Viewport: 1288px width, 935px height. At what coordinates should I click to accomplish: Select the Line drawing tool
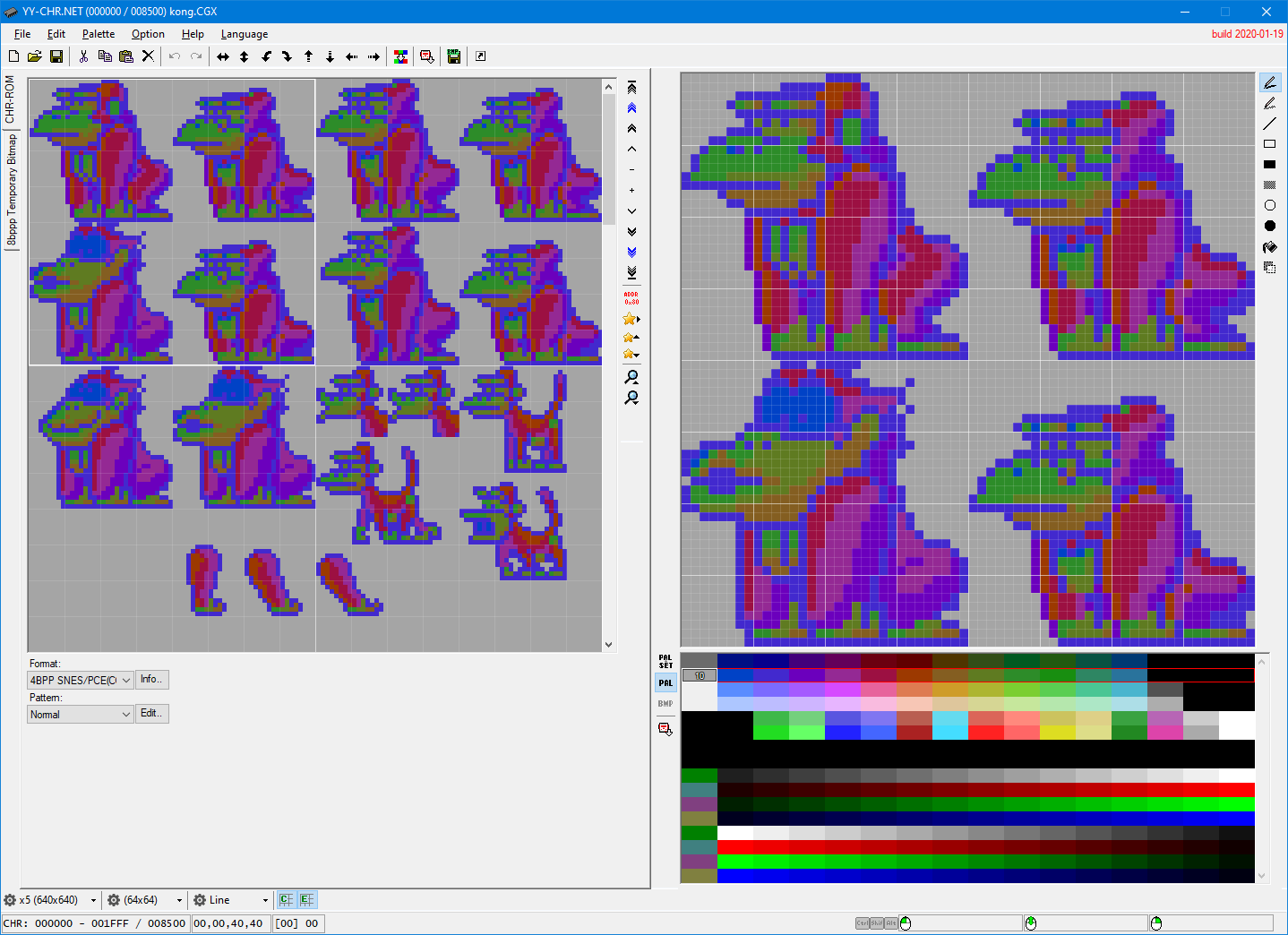pyautogui.click(x=1270, y=123)
